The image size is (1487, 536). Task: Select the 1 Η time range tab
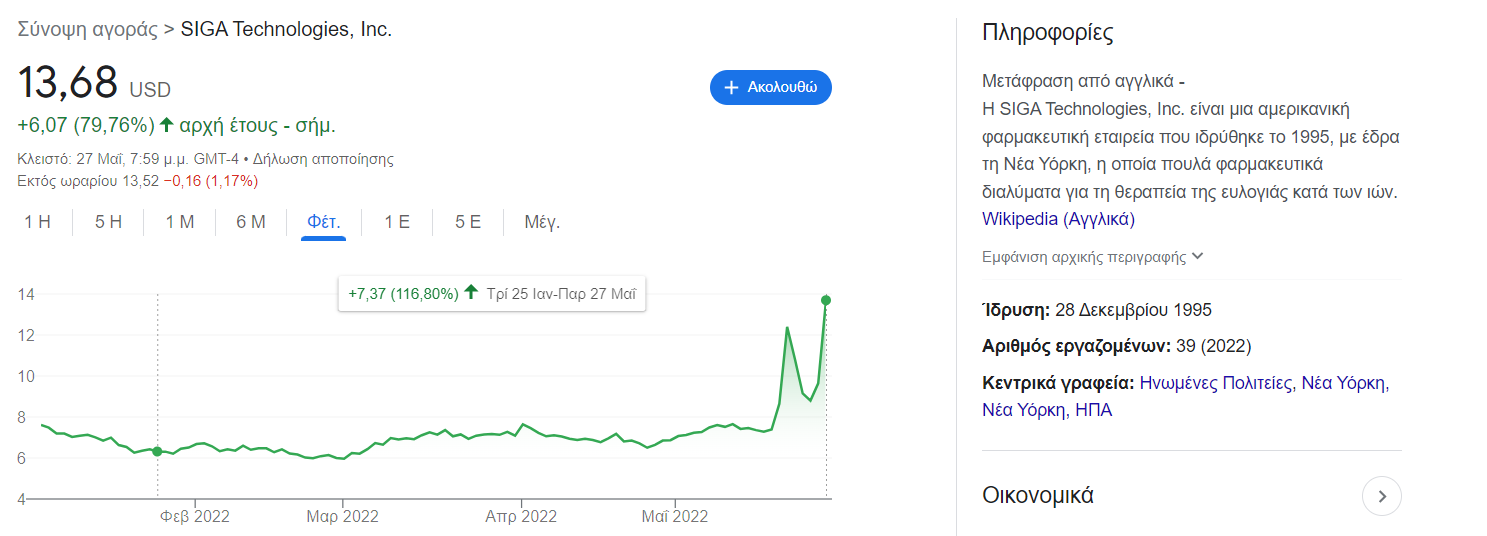(37, 222)
